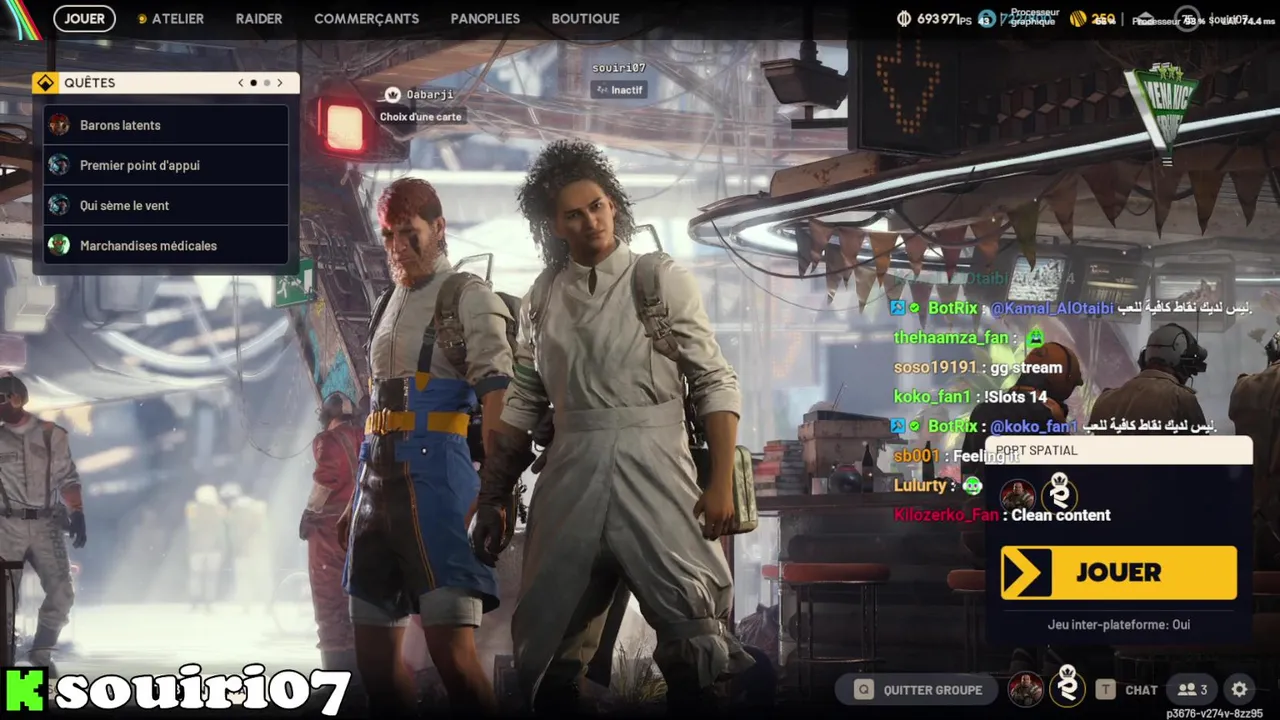The image size is (1280, 720).
Task: Open the Premier point d'appui quest
Action: point(166,165)
